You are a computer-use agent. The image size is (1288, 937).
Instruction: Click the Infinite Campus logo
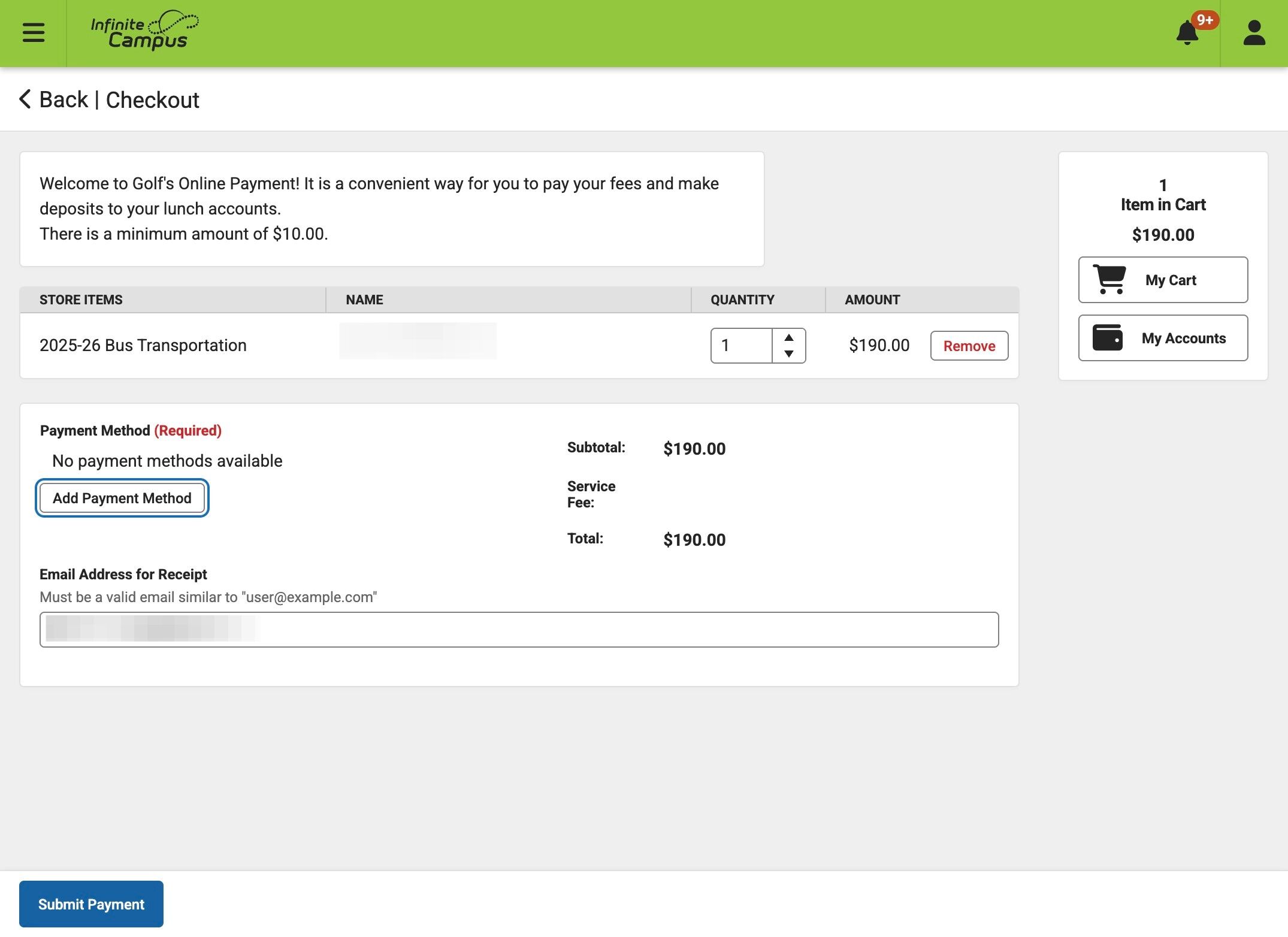pyautogui.click(x=144, y=30)
